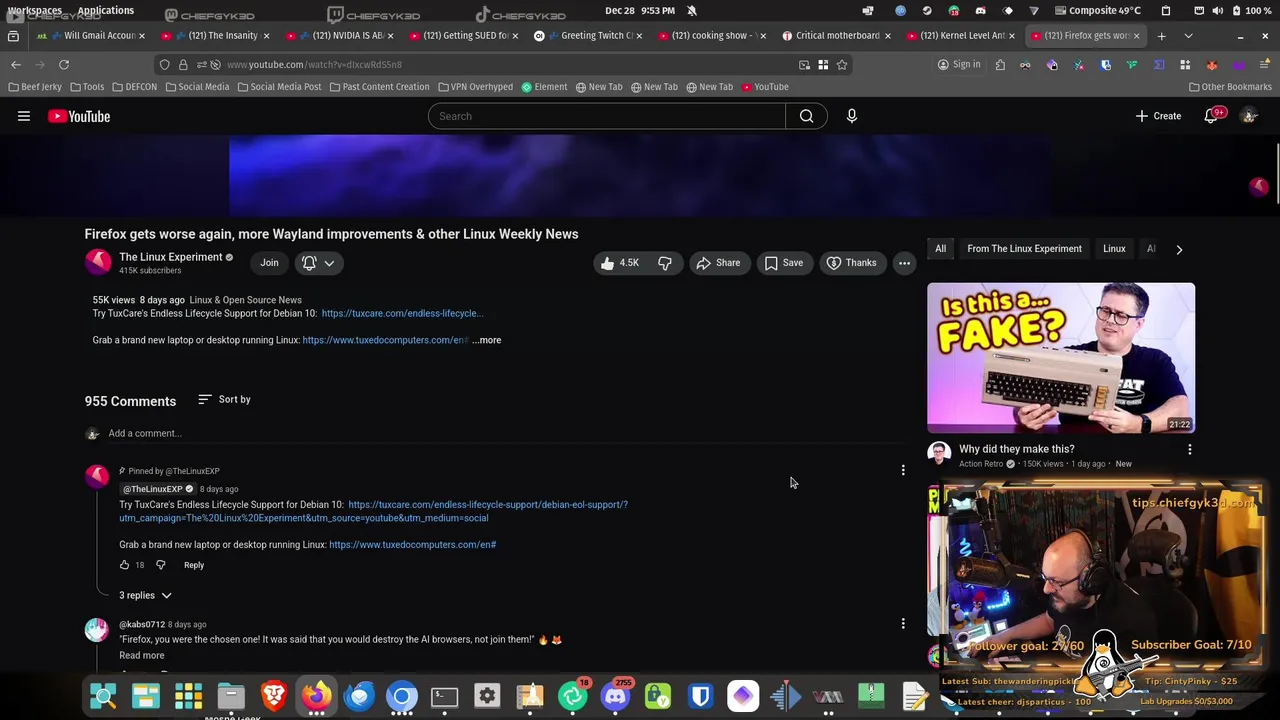The height and width of the screenshot is (720, 1280).
Task: Open the YouTube guide hamburger menu
Action: pos(24,116)
